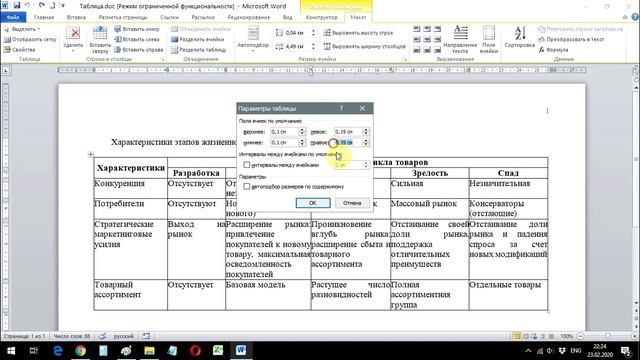
Task: Open the Разметка страницы tab
Action: point(122,18)
